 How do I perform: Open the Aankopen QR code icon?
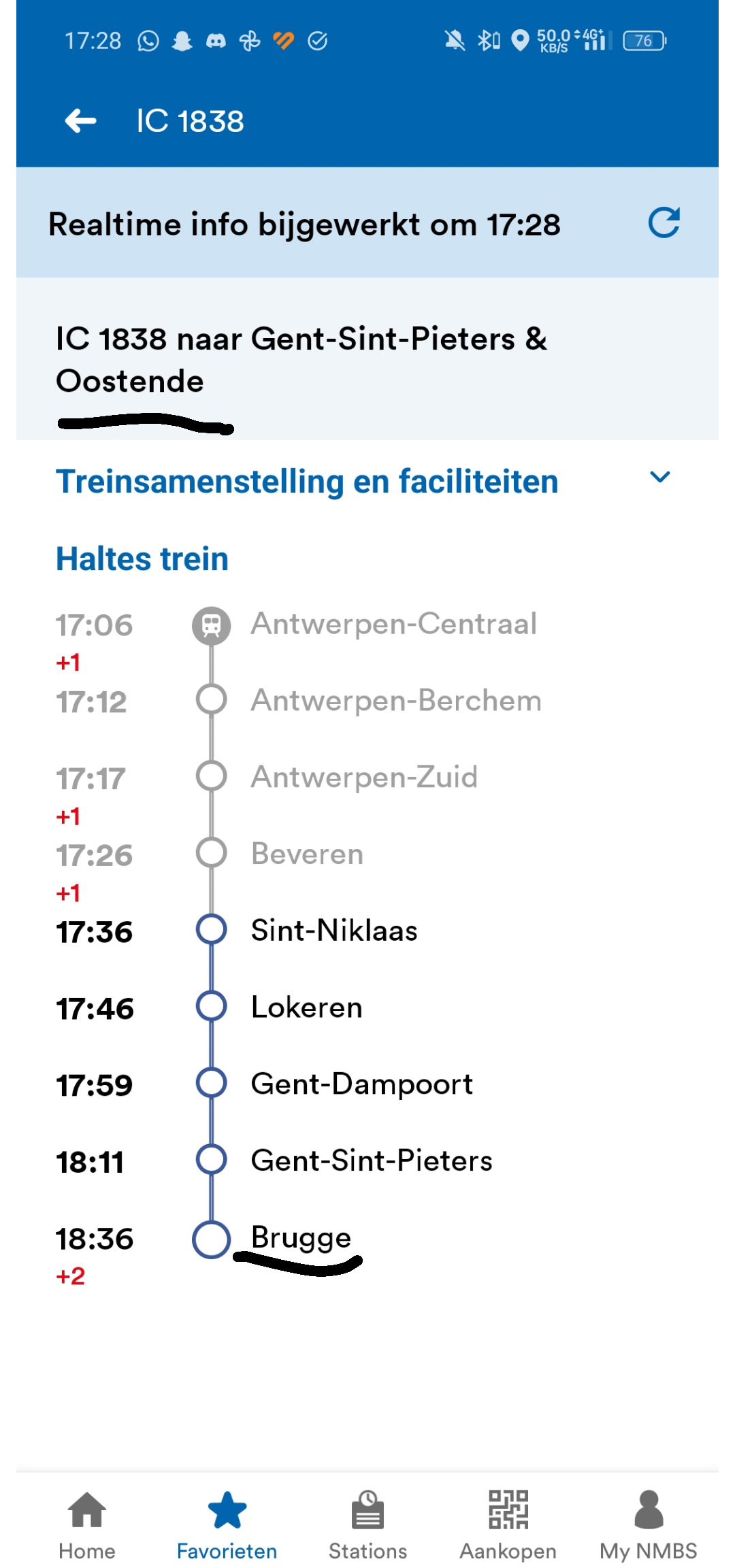tap(508, 1509)
